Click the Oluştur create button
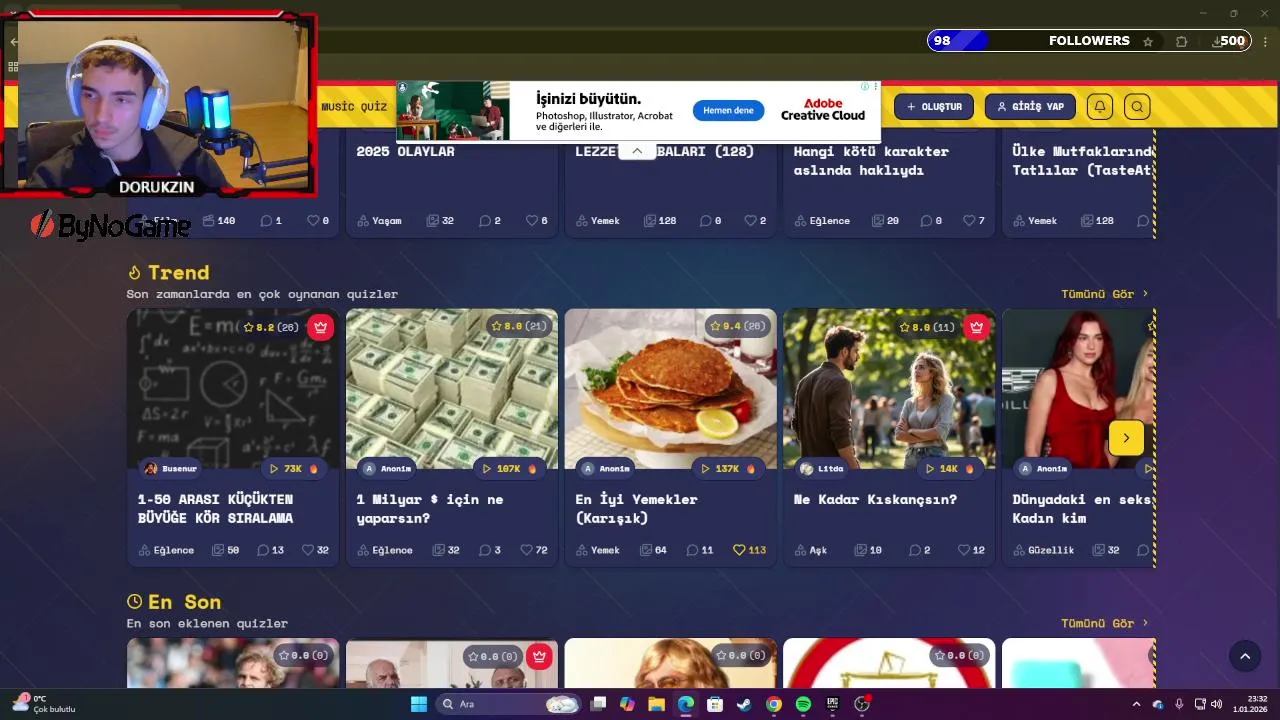This screenshot has width=1280, height=720. pos(934,107)
